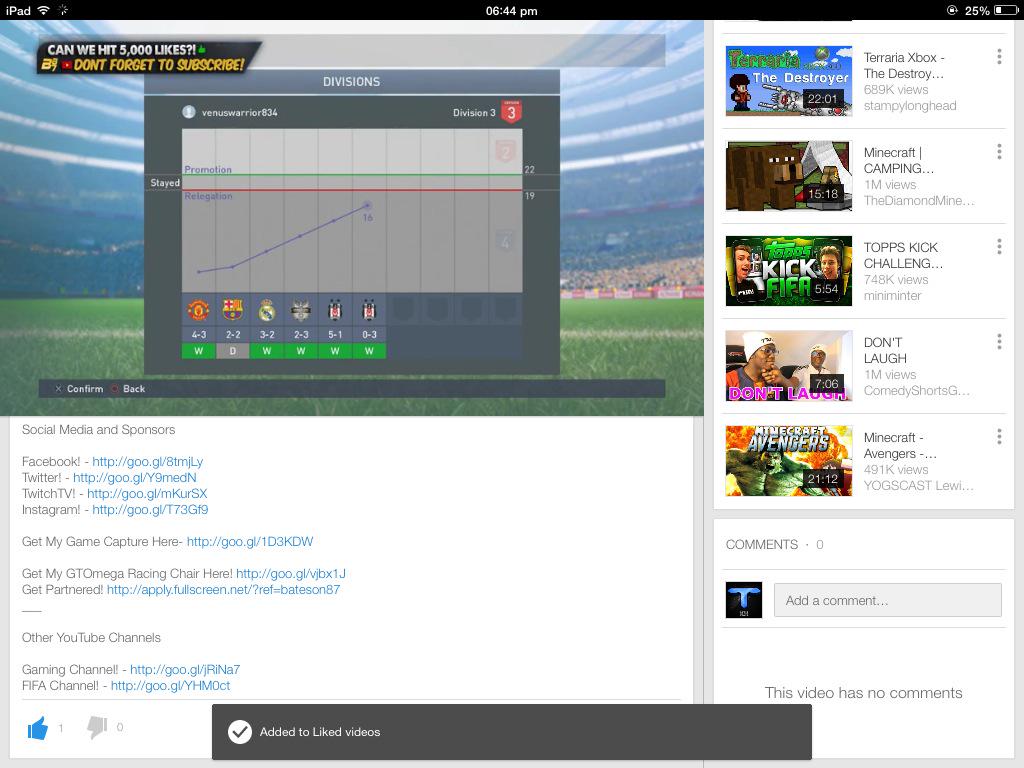Open the Game Capture goo.gl/1D3KDW link

(x=250, y=541)
